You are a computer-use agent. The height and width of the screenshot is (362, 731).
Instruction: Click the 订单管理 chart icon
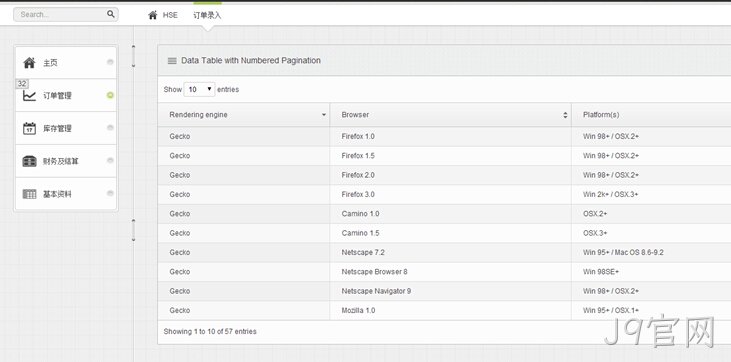tap(29, 96)
